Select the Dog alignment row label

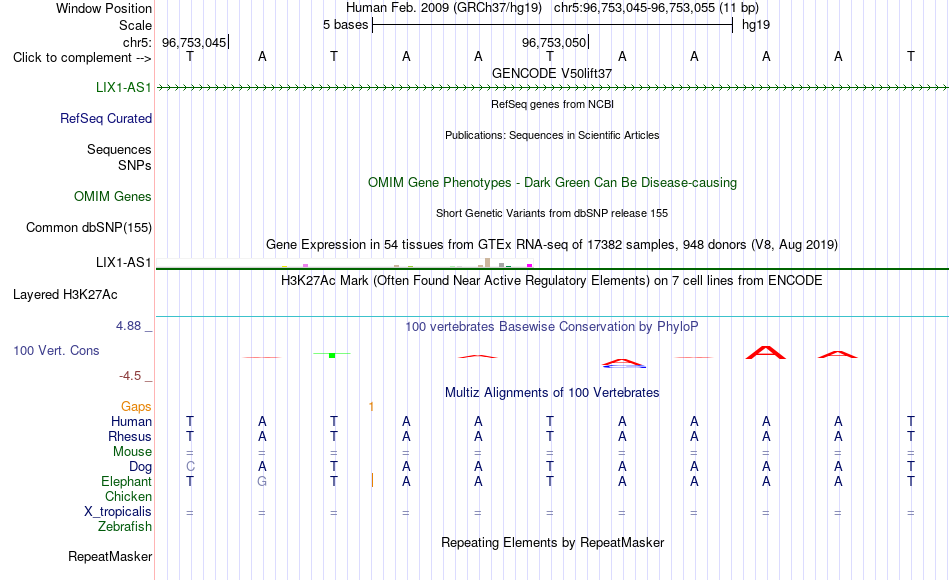click(141, 467)
